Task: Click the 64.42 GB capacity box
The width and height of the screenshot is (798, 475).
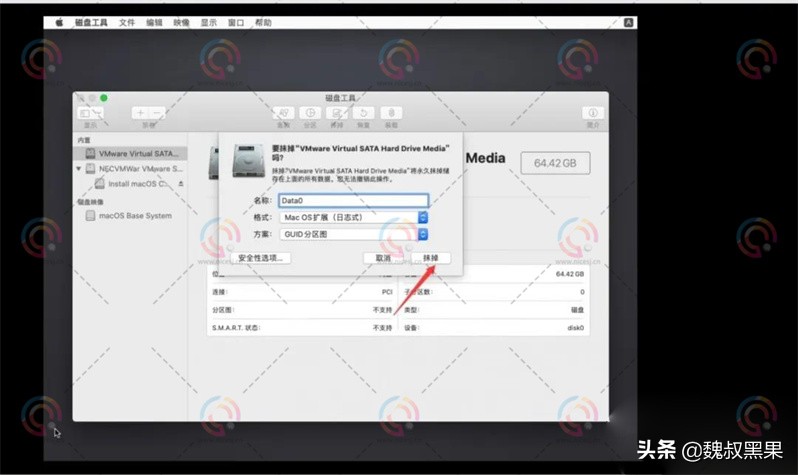Action: coord(555,163)
